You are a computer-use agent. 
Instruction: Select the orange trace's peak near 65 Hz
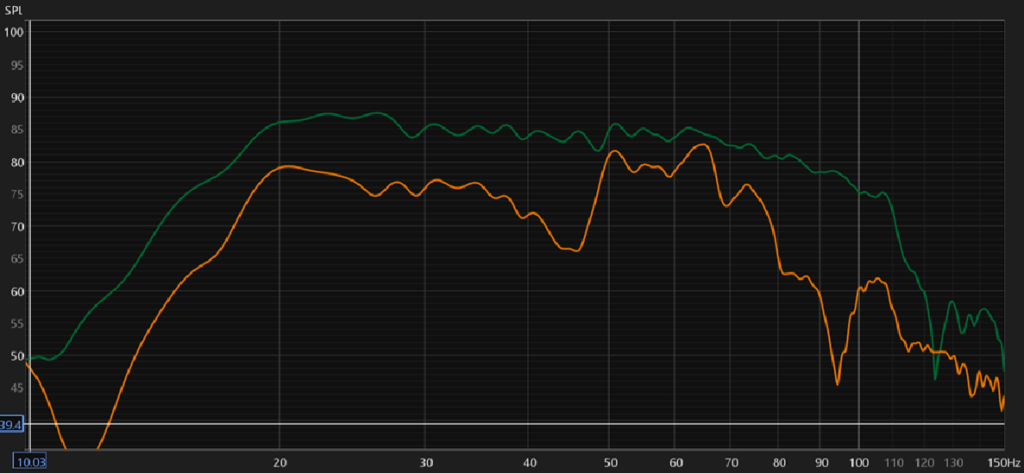(704, 145)
